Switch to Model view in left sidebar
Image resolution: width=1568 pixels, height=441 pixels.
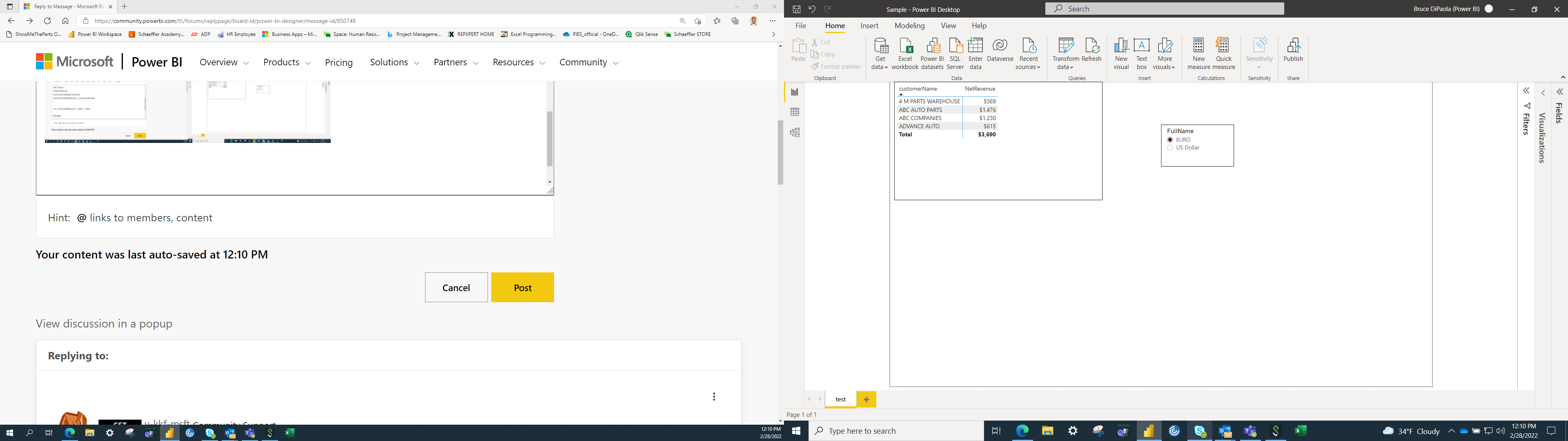(794, 133)
